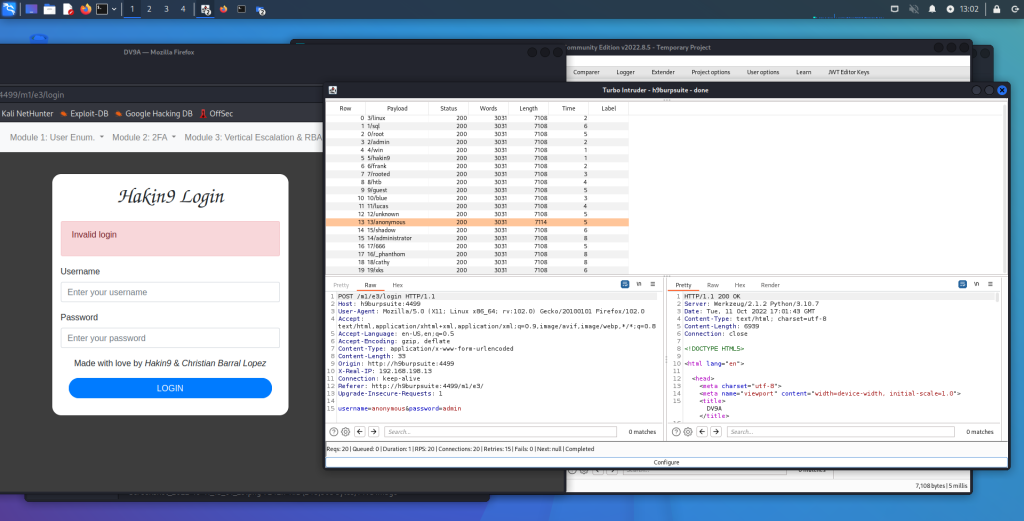Focus the file manager taskbar window icon
The height and width of the screenshot is (521, 1024).
click(260, 9)
